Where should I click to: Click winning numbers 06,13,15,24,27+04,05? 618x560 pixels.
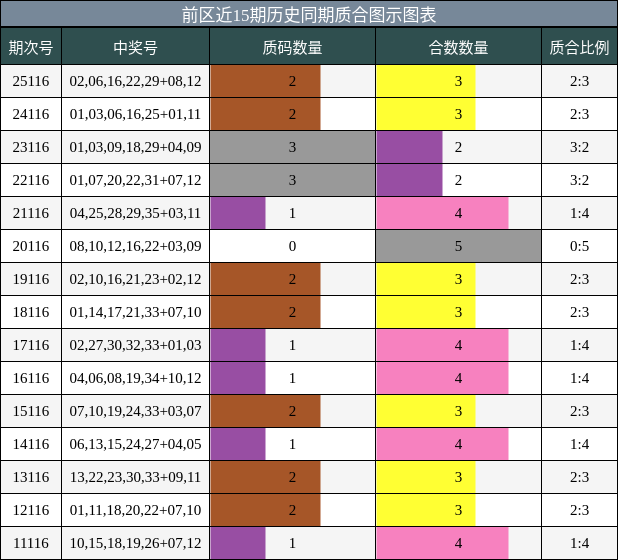(x=135, y=444)
